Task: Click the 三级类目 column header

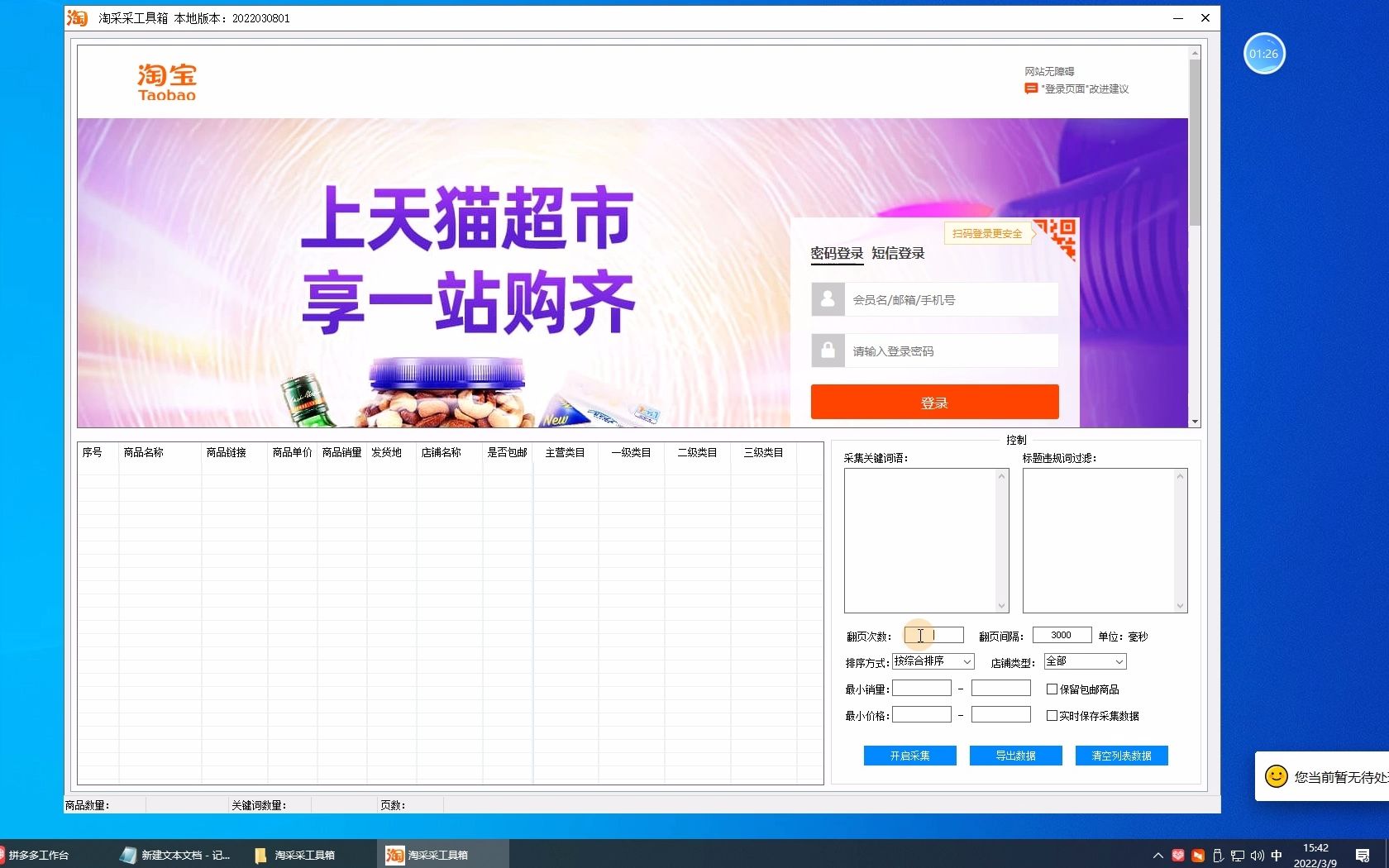Action: [764, 452]
